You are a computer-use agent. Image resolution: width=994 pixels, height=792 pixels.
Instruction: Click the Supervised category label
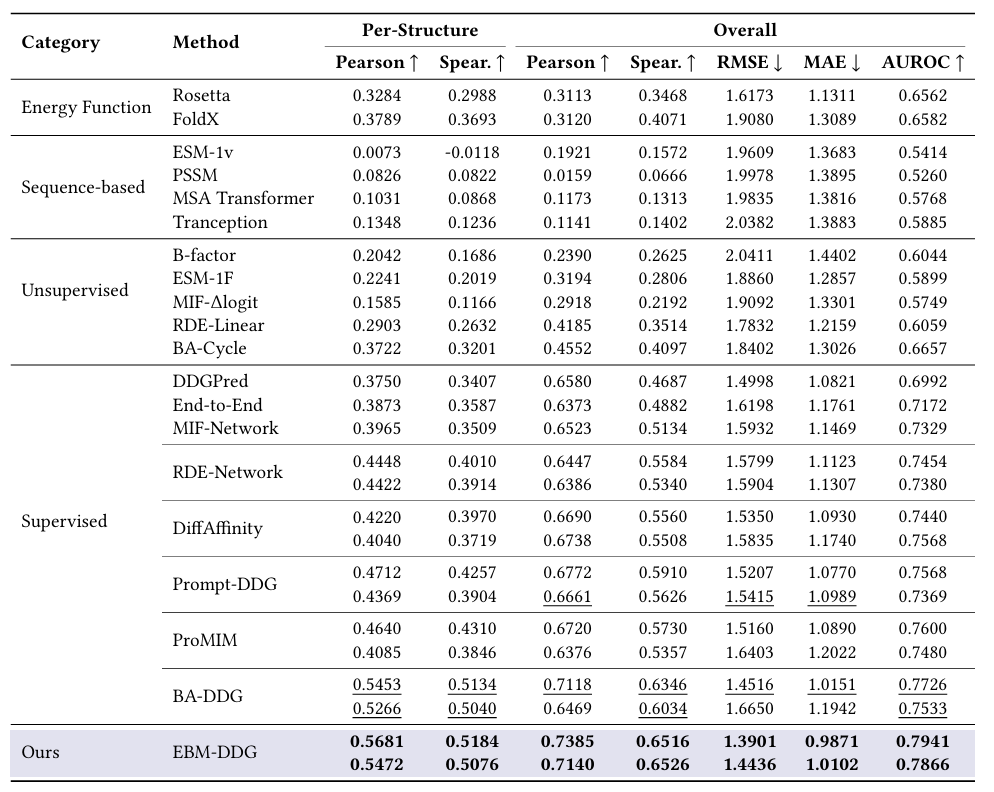pos(64,521)
